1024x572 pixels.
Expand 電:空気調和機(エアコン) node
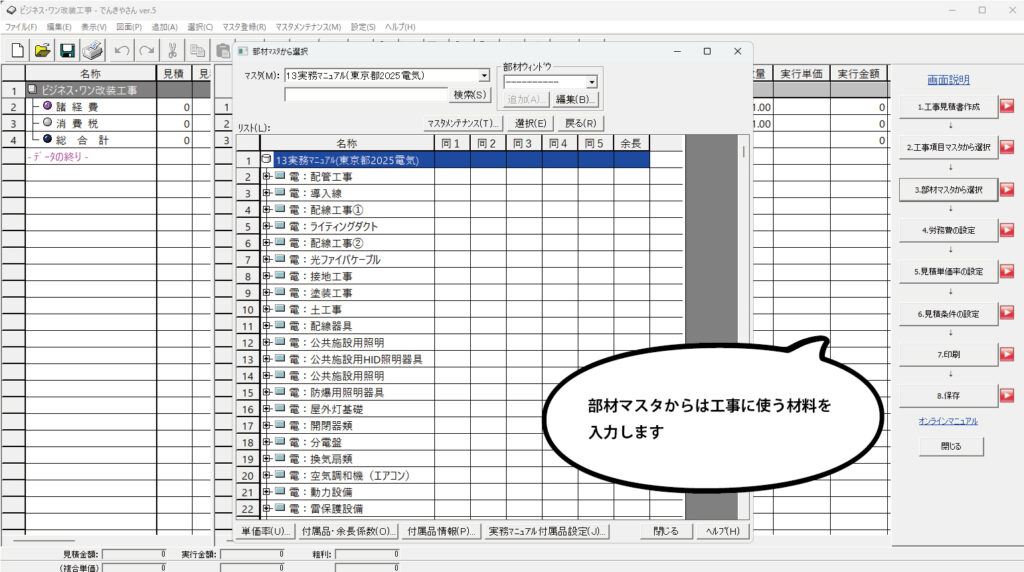[266, 475]
